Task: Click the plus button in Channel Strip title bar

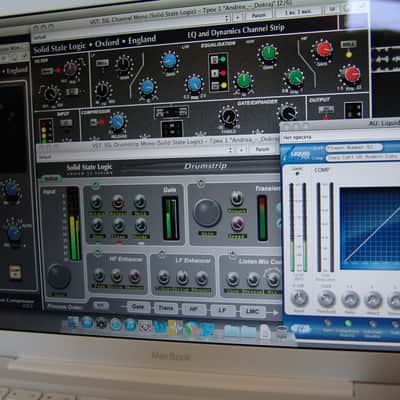Action: 237,17
